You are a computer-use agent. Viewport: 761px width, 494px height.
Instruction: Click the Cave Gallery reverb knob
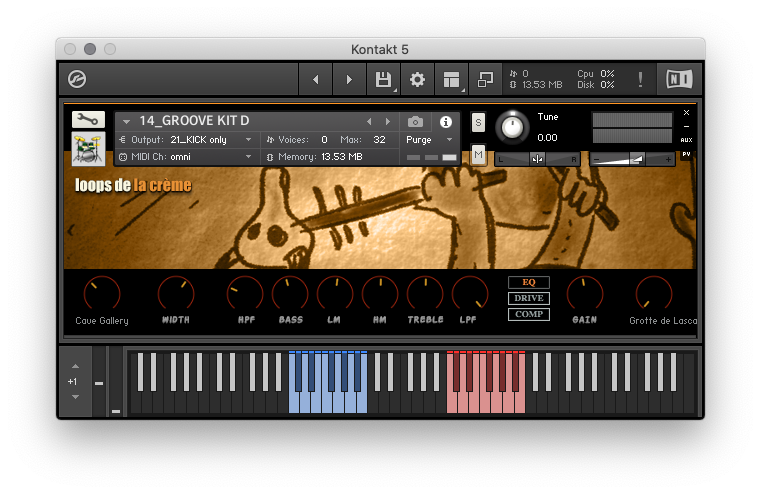pyautogui.click(x=102, y=294)
